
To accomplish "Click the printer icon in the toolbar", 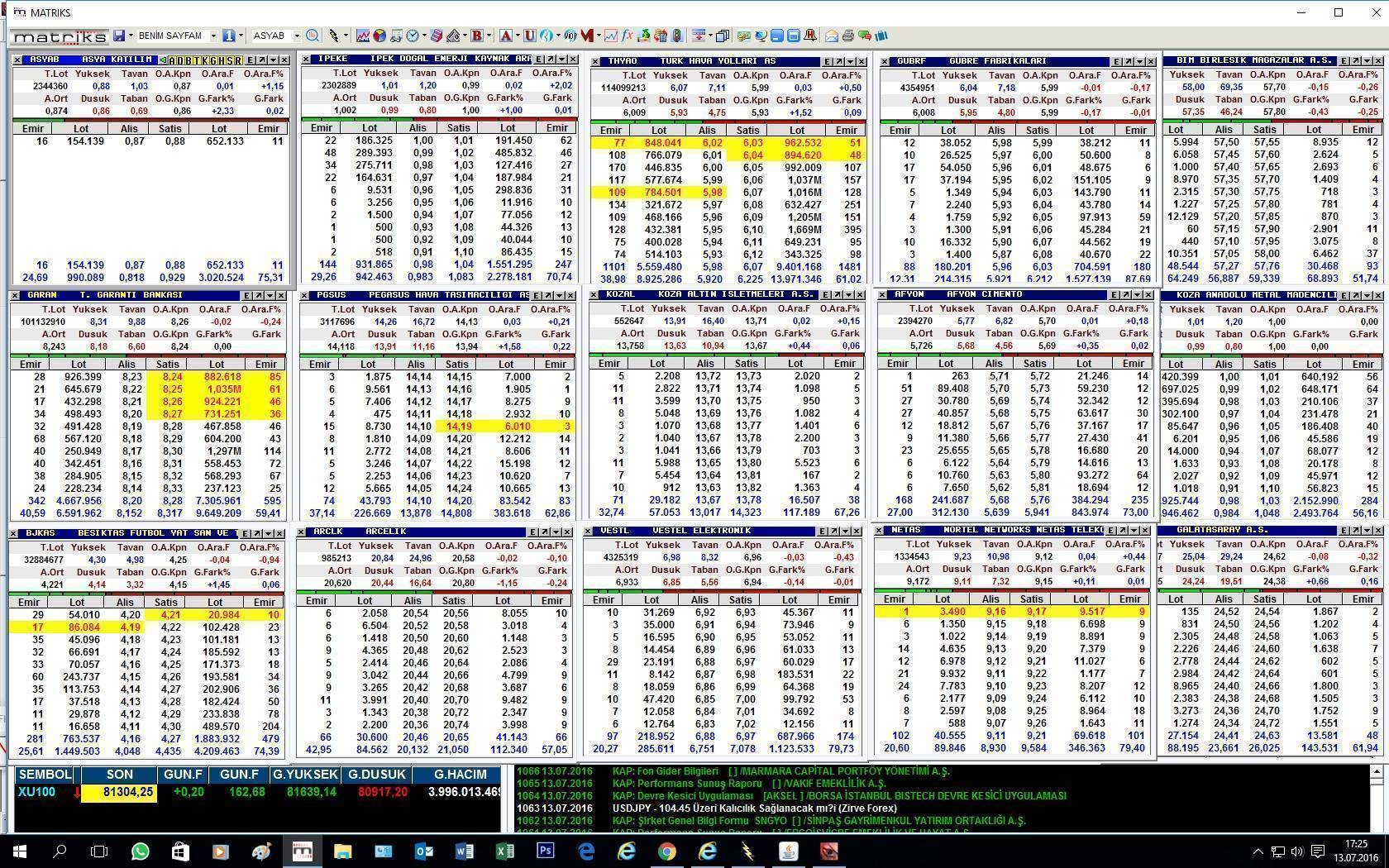I will click(847, 36).
